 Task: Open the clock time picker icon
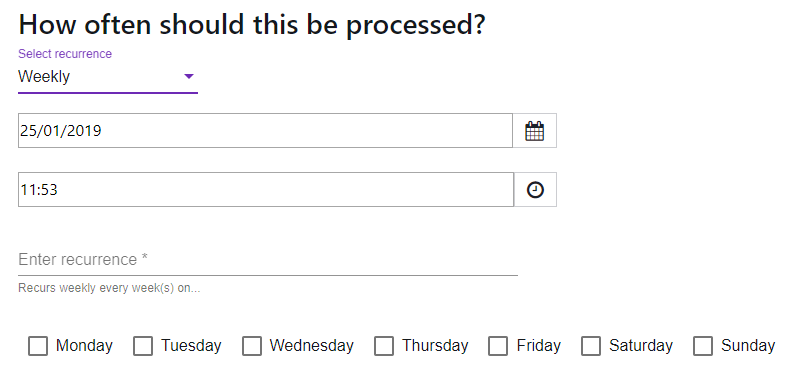click(535, 190)
